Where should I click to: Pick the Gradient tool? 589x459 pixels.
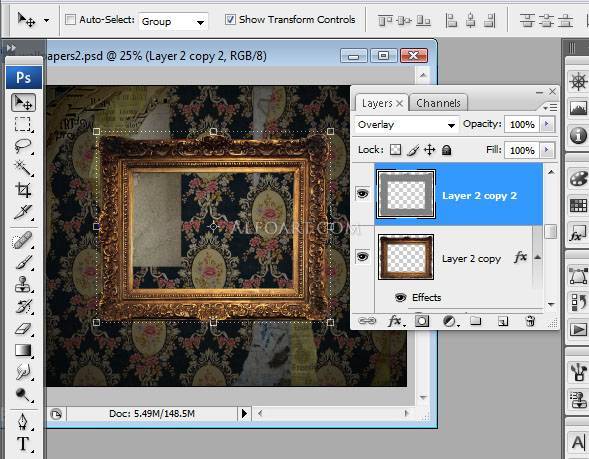point(23,350)
